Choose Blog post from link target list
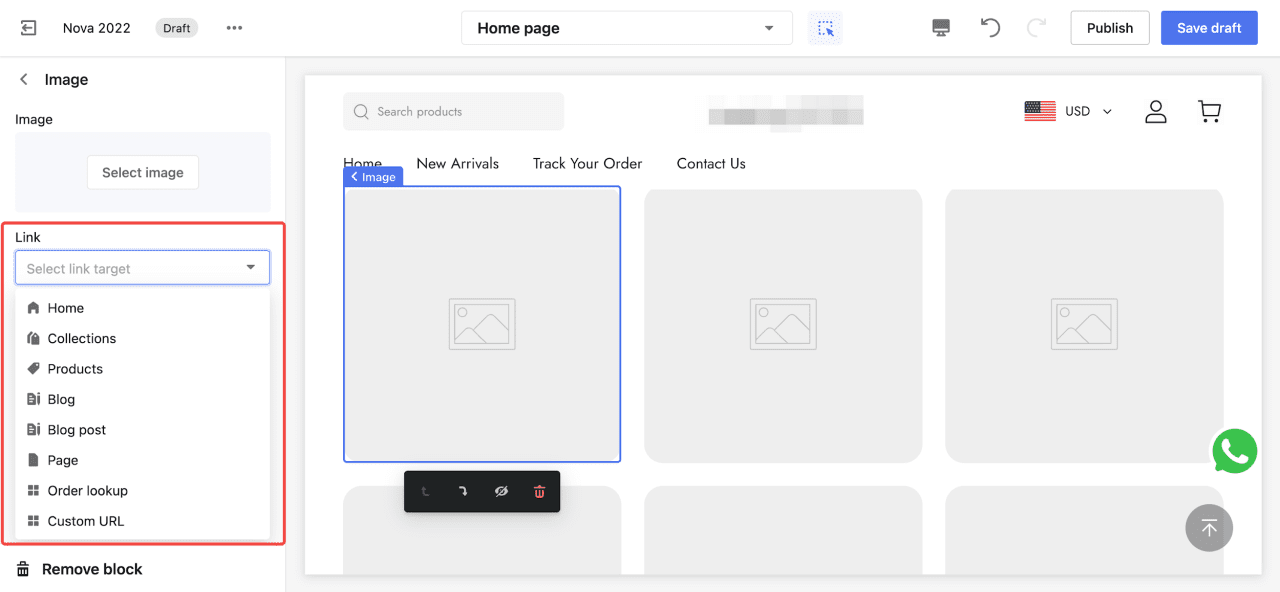 click(143, 430)
